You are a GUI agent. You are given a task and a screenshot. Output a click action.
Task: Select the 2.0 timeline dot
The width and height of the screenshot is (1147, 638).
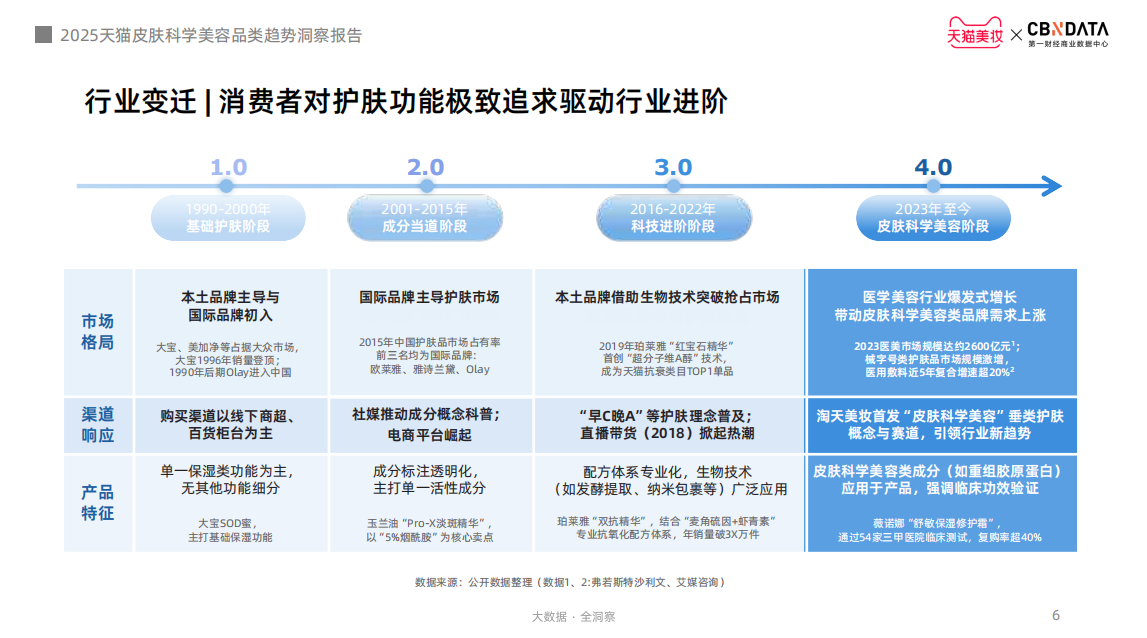pos(425,186)
